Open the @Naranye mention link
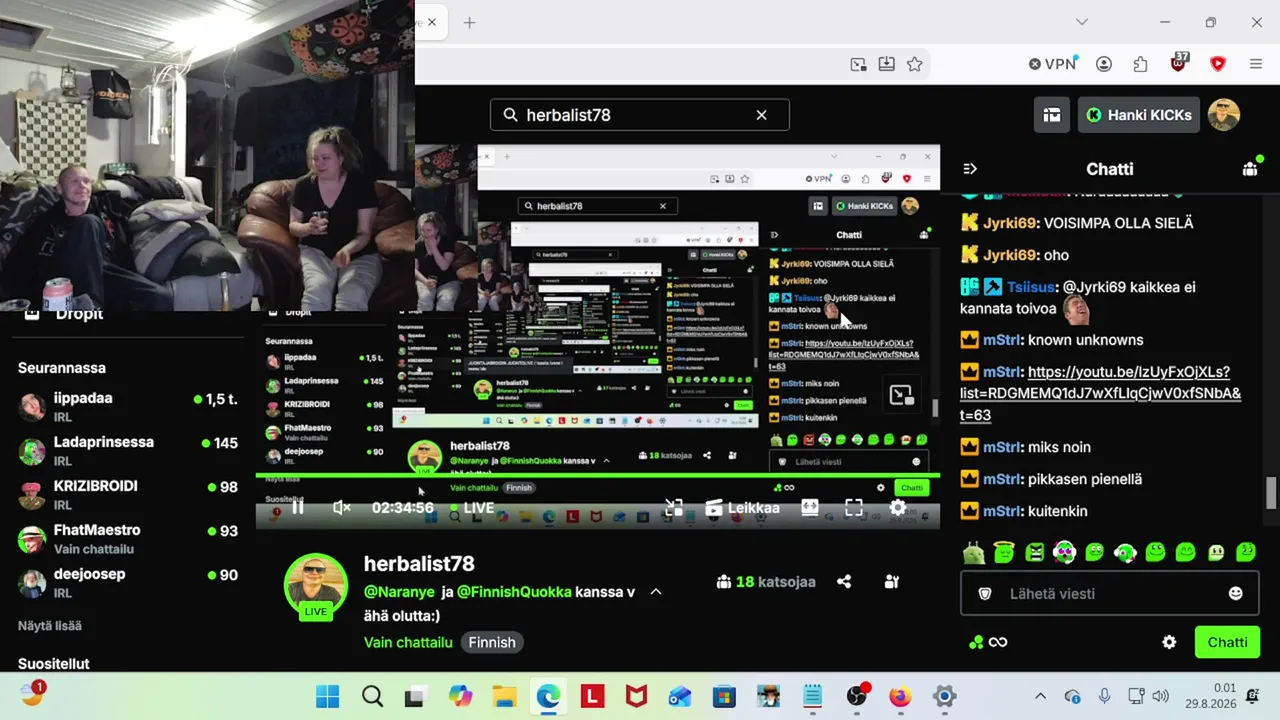Viewport: 1280px width, 720px height. point(399,592)
